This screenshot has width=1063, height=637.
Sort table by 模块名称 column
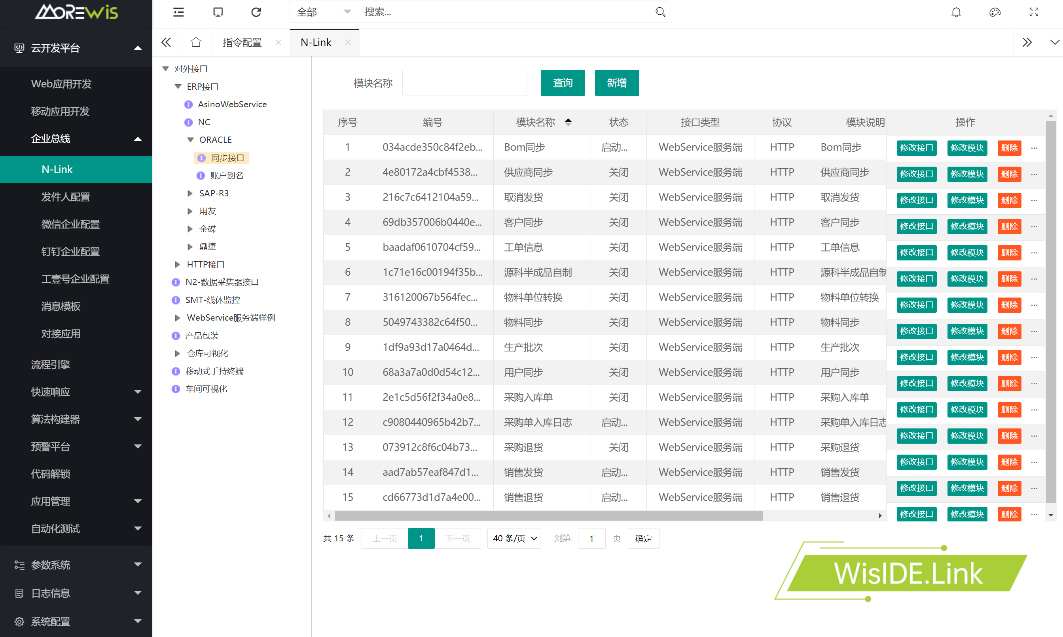click(x=568, y=122)
